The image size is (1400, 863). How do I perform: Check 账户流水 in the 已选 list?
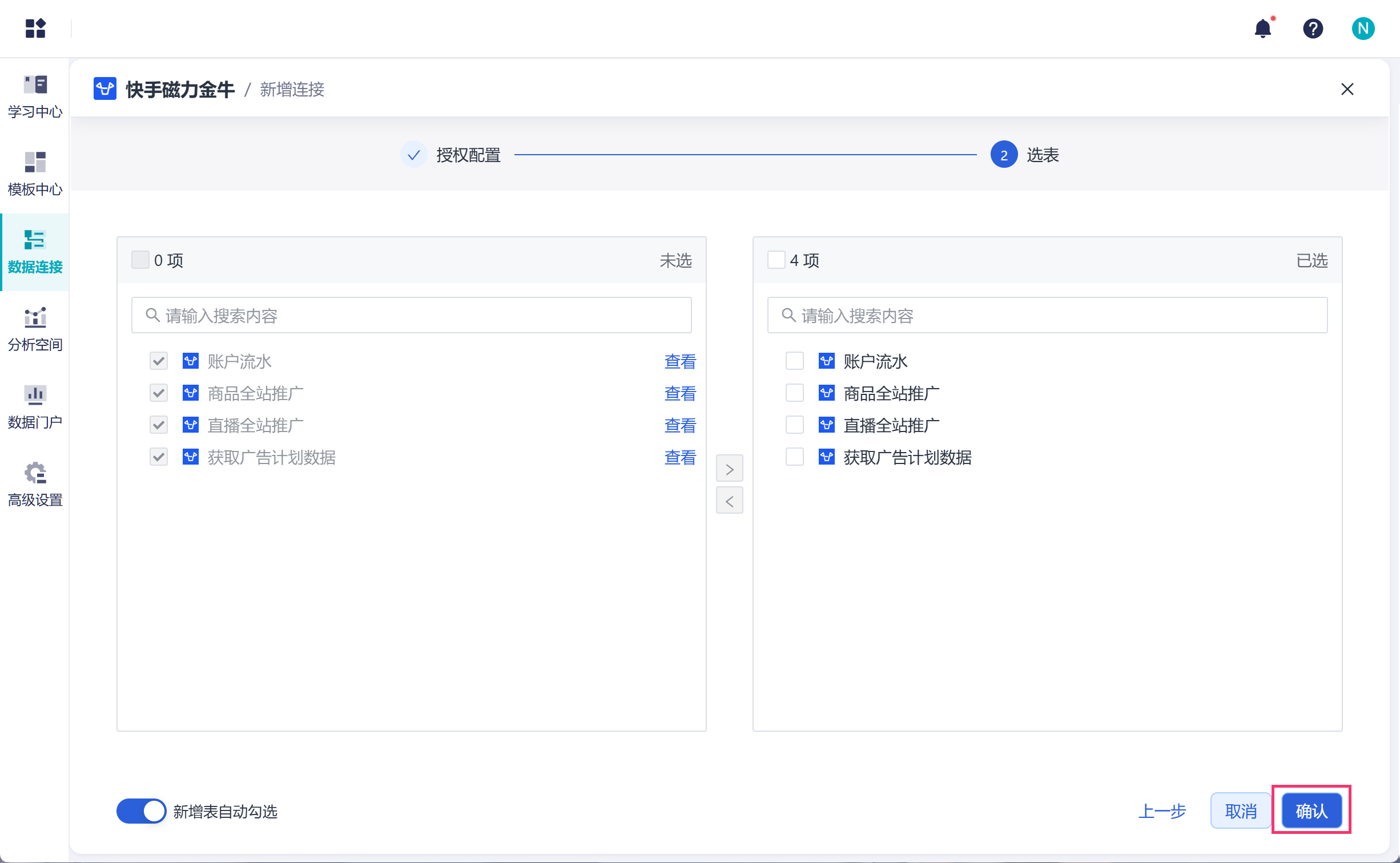pyautogui.click(x=795, y=361)
